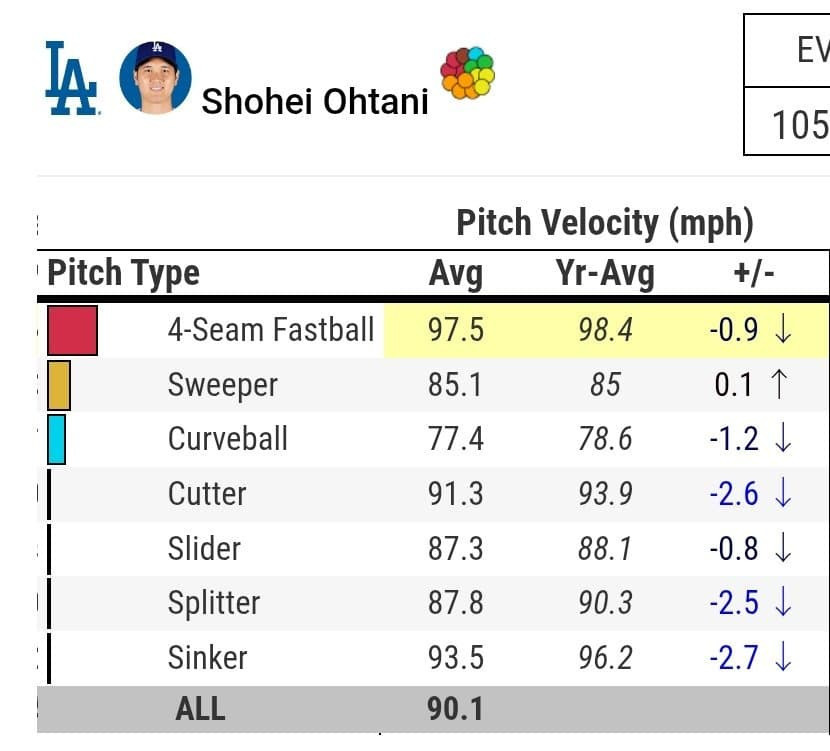Click the red 4-Seam Fastball color swatch
The height and width of the screenshot is (751, 830).
point(72,331)
